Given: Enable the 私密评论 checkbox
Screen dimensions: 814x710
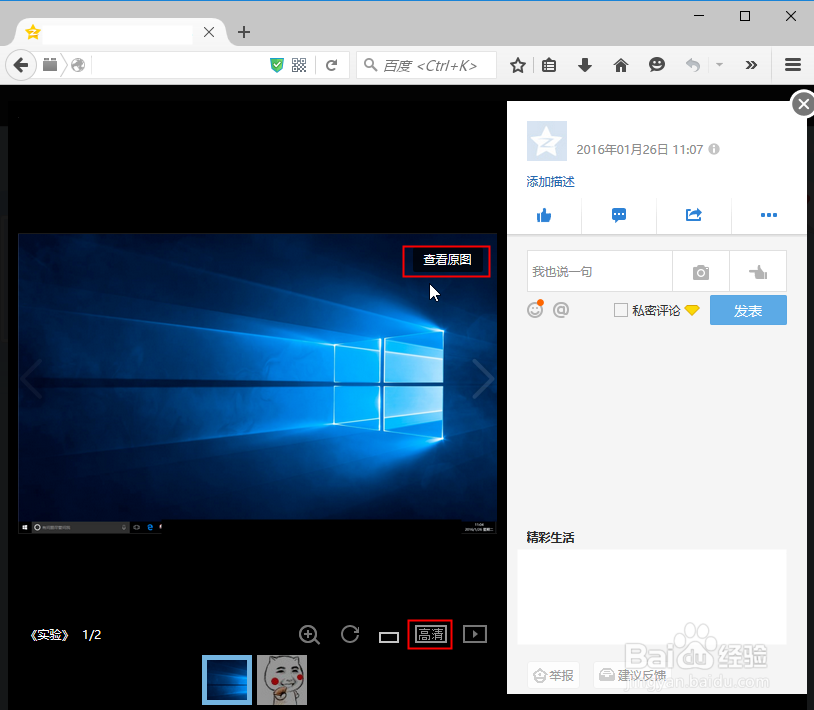Looking at the screenshot, I should pos(621,310).
